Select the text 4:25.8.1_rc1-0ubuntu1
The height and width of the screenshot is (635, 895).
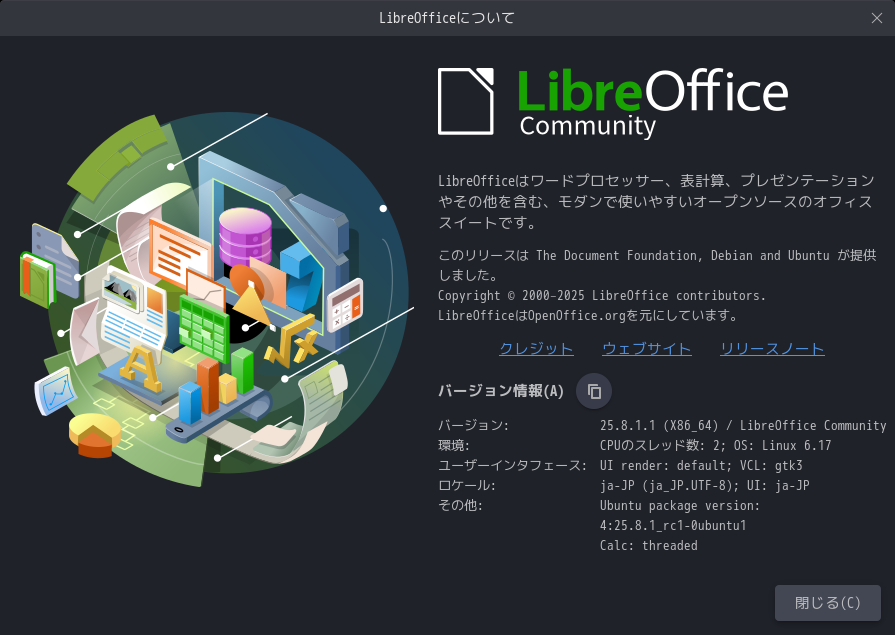pos(673,525)
